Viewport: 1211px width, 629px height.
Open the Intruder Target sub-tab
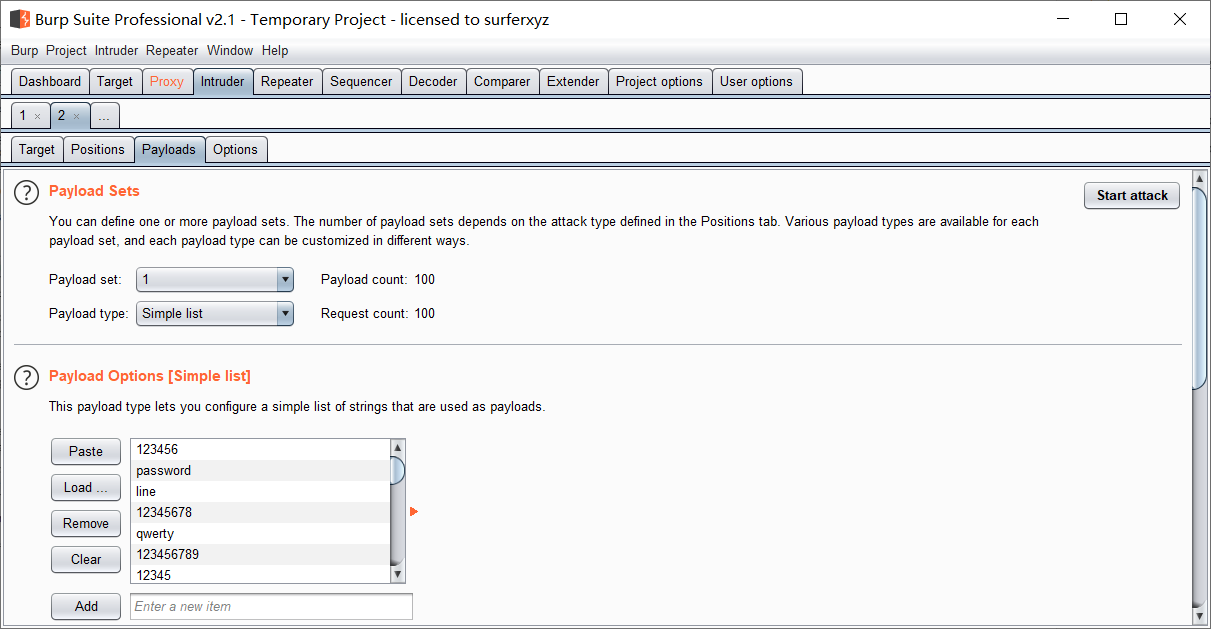[37, 150]
